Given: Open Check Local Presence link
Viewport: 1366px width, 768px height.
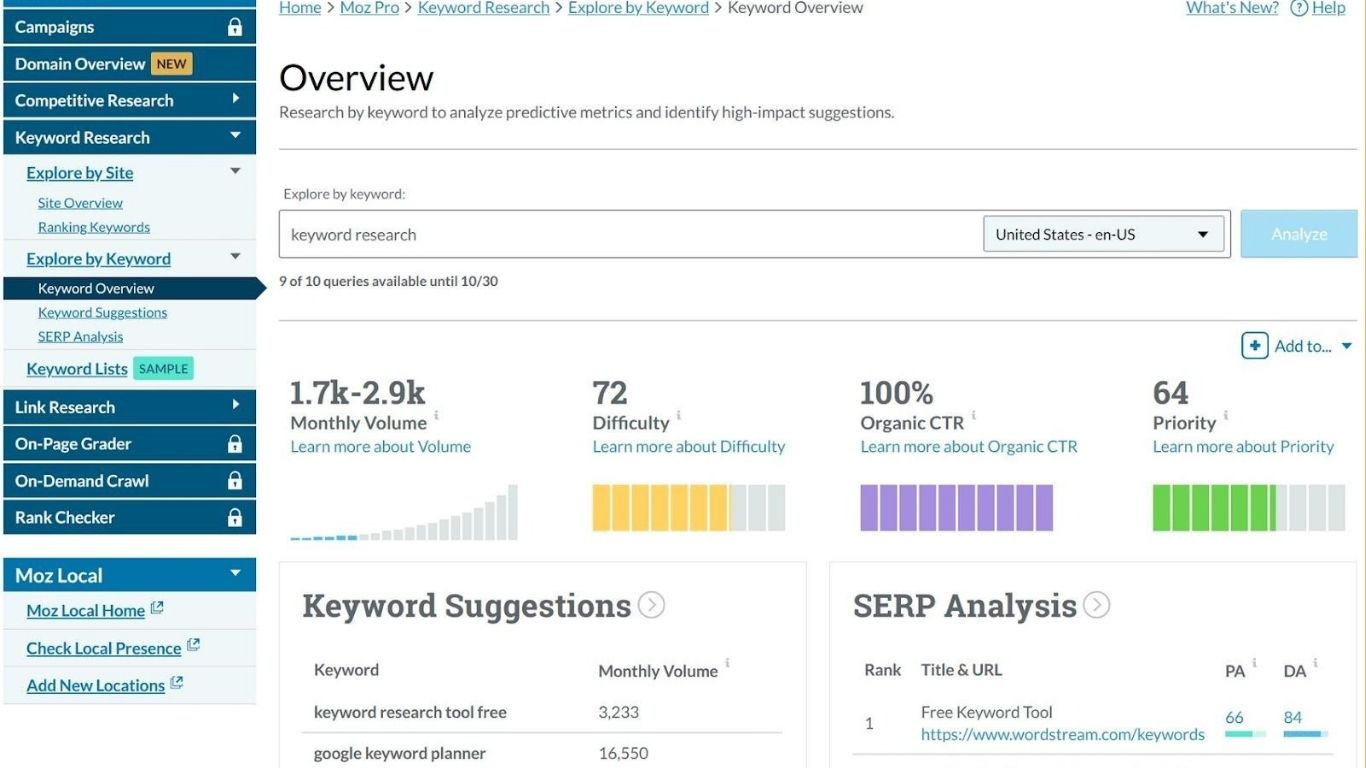Looking at the screenshot, I should click(104, 649).
